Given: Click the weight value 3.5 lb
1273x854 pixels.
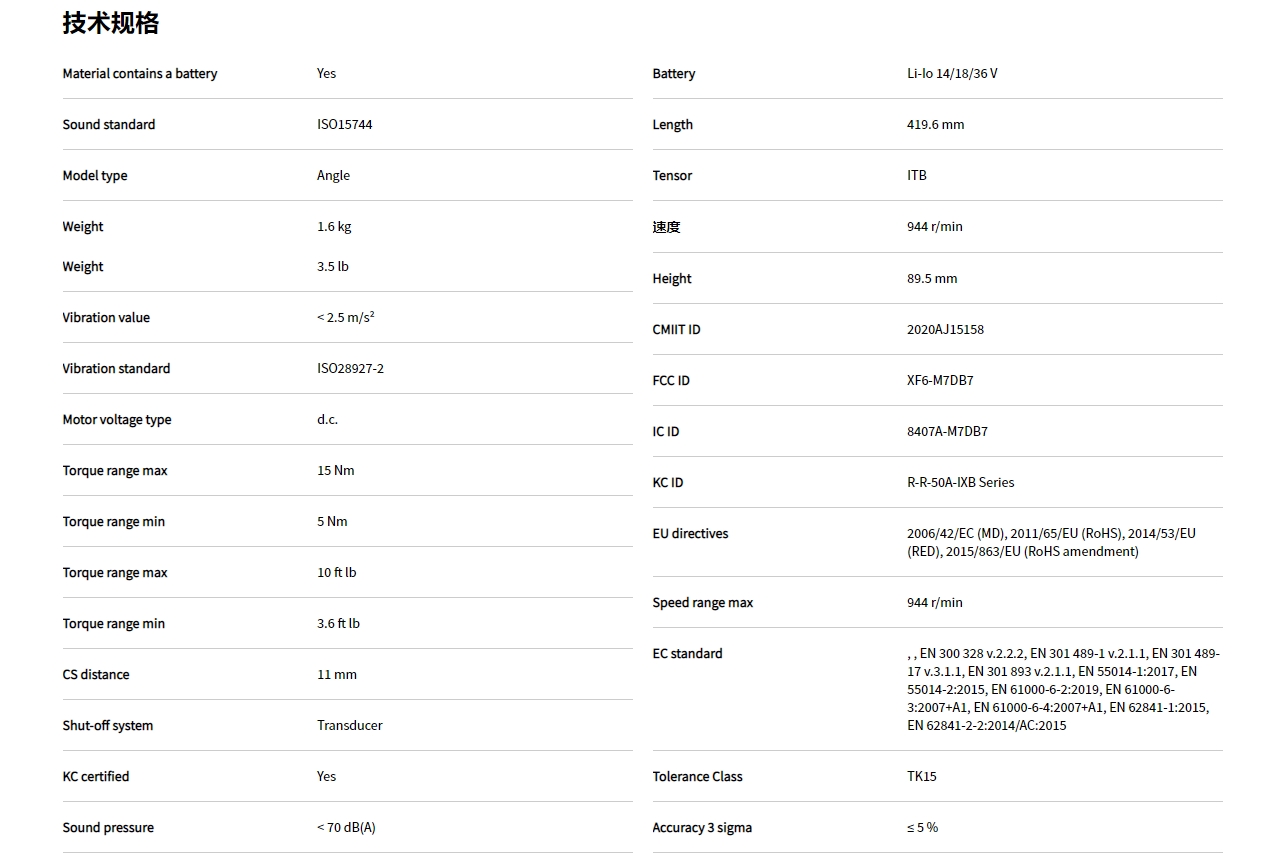Looking at the screenshot, I should [x=333, y=267].
